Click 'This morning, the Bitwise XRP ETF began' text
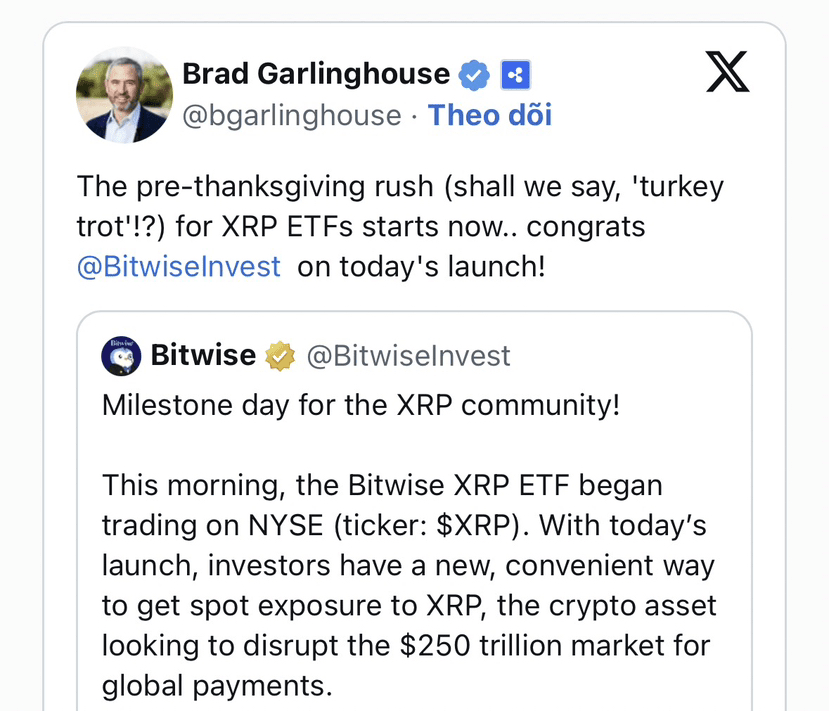 (x=382, y=486)
